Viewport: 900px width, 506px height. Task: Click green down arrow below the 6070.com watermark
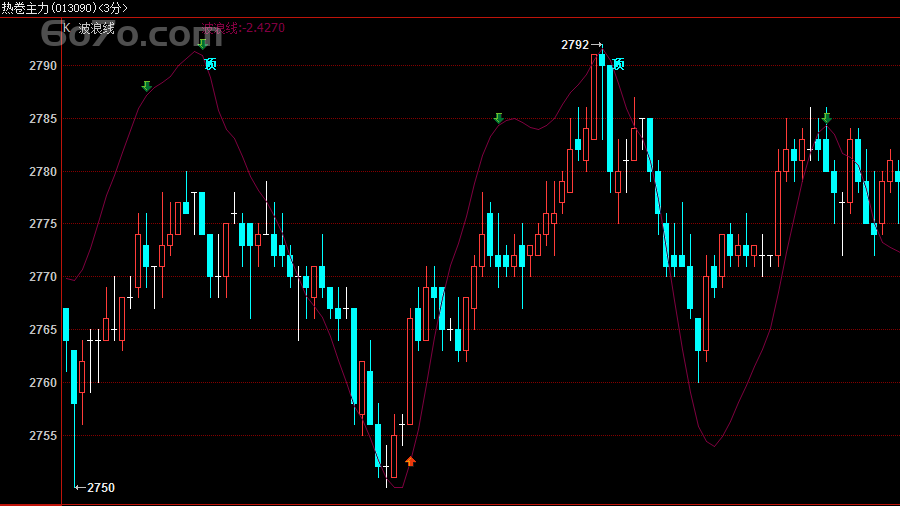202,44
